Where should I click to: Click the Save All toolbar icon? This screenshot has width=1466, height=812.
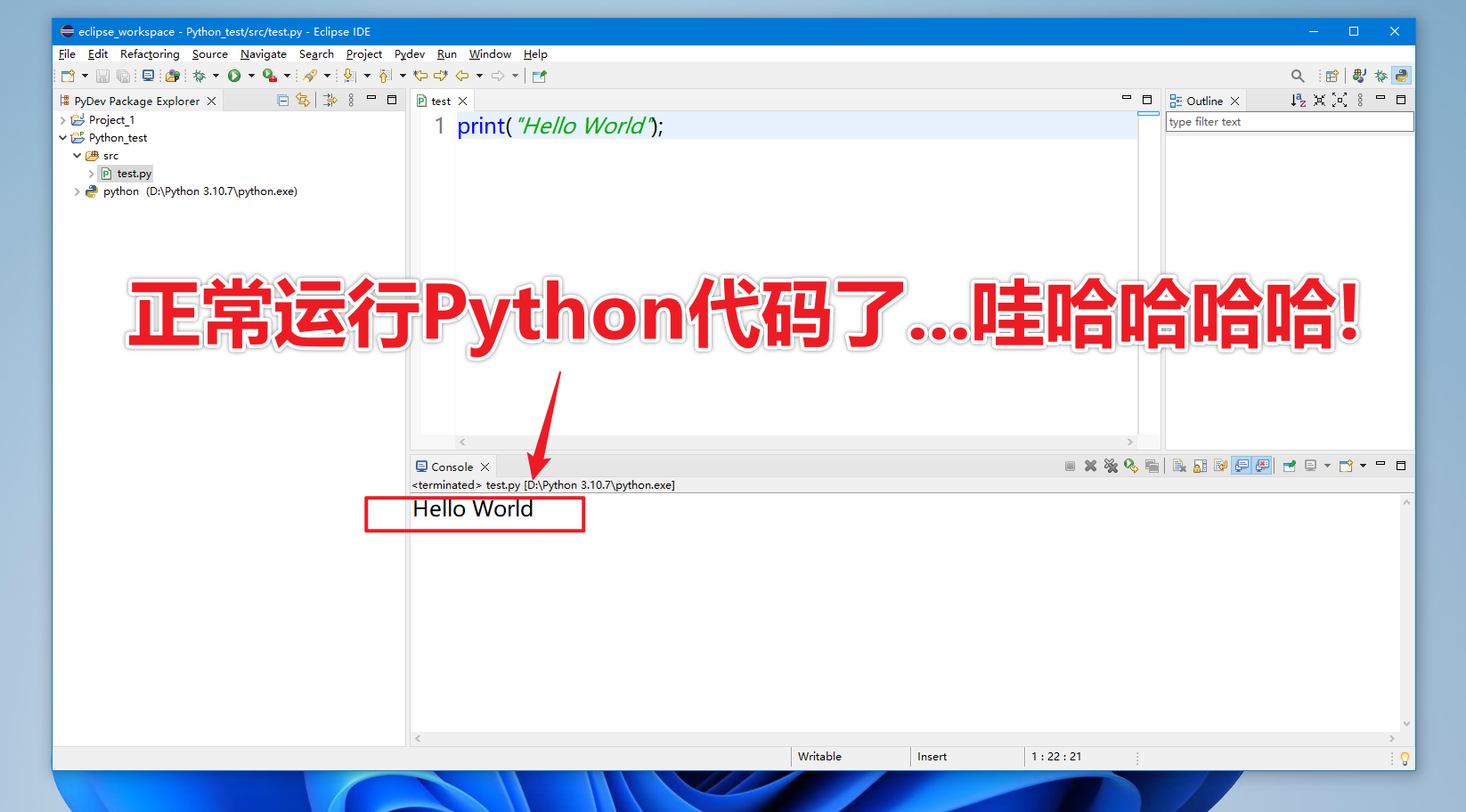123,77
